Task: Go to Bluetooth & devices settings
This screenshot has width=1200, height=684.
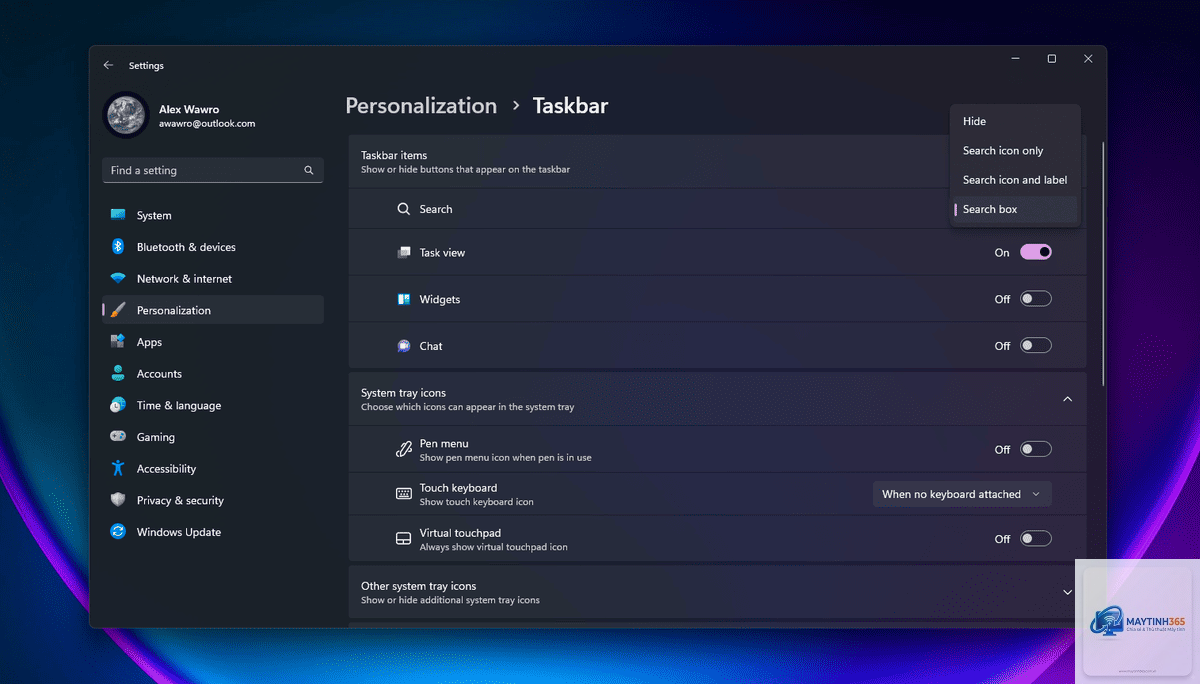Action: pos(213,247)
